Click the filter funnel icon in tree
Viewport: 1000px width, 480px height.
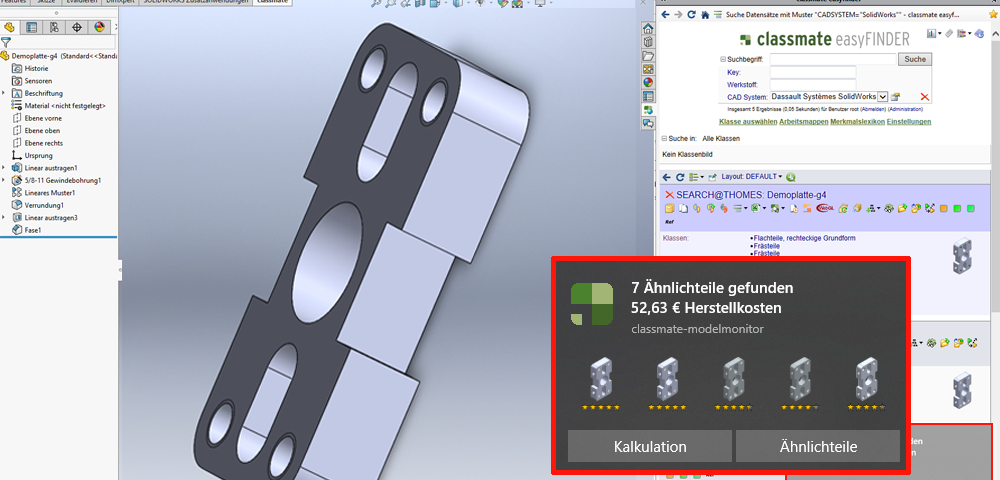(6, 43)
